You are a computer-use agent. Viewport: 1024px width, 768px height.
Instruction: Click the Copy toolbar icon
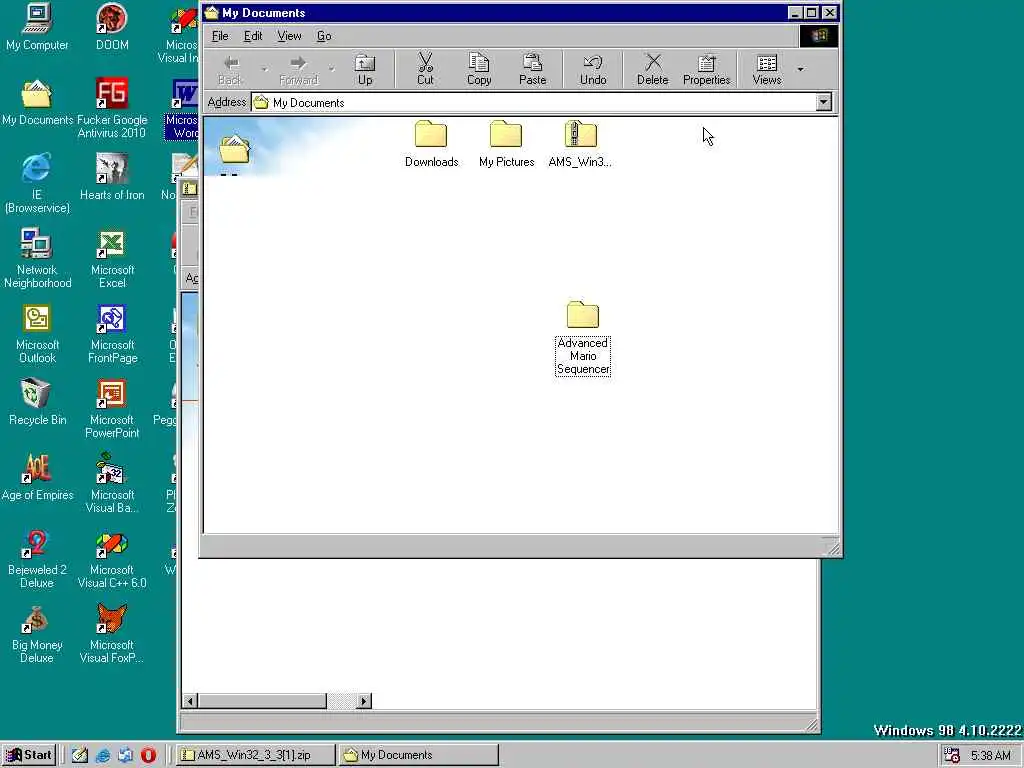point(479,63)
